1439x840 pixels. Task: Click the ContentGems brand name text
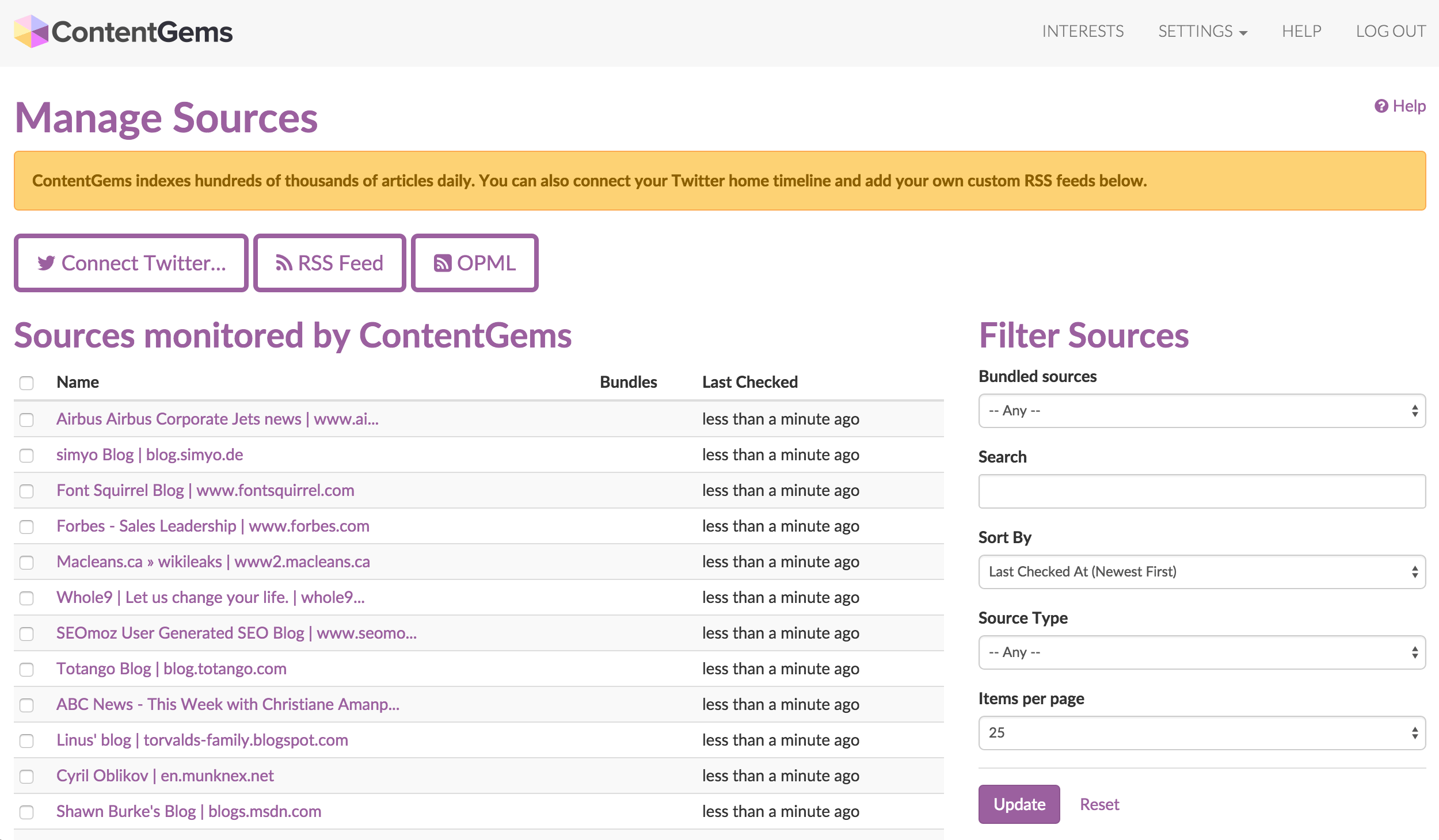coord(142,32)
